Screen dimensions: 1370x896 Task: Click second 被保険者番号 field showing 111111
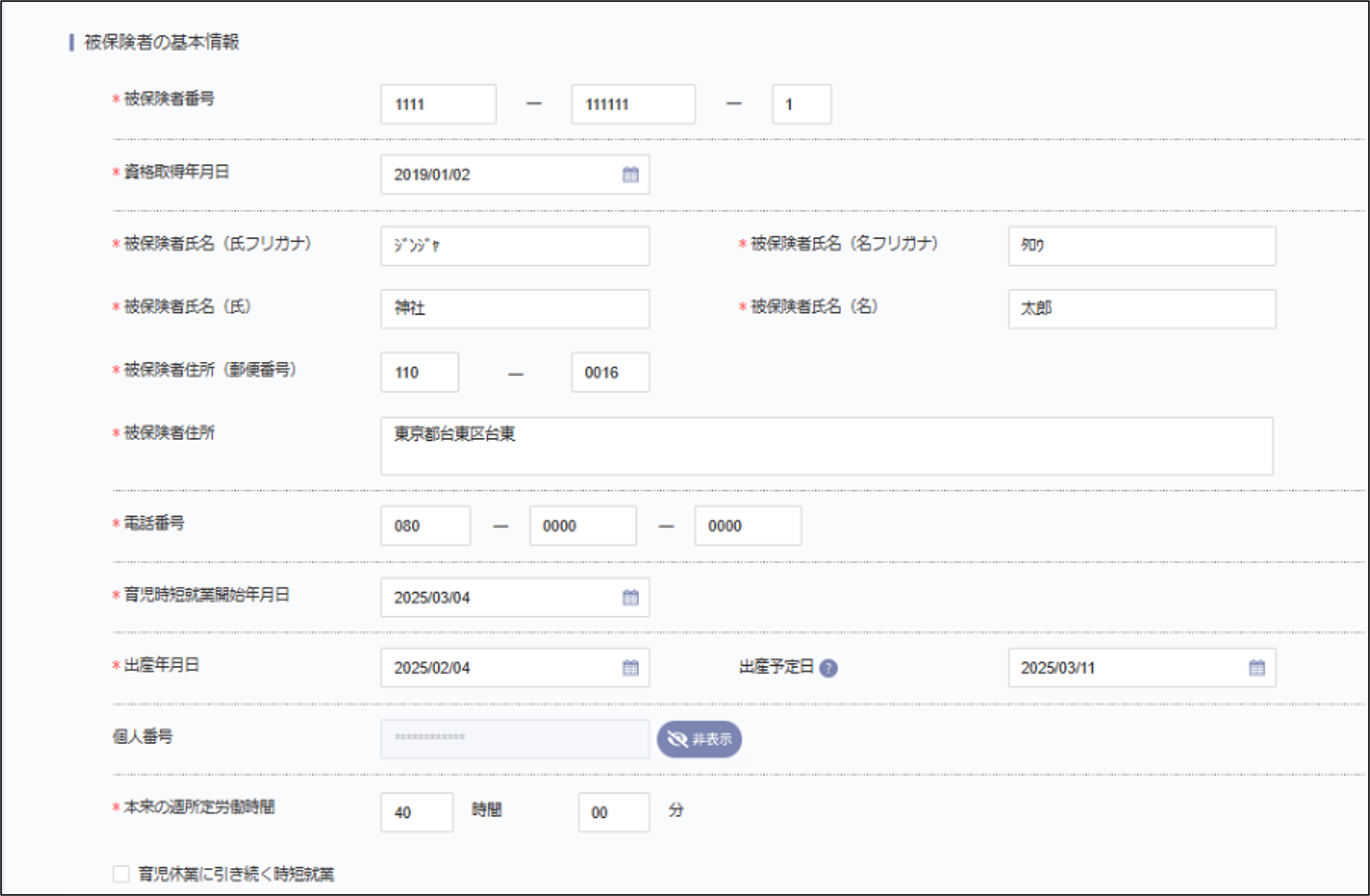[x=633, y=104]
